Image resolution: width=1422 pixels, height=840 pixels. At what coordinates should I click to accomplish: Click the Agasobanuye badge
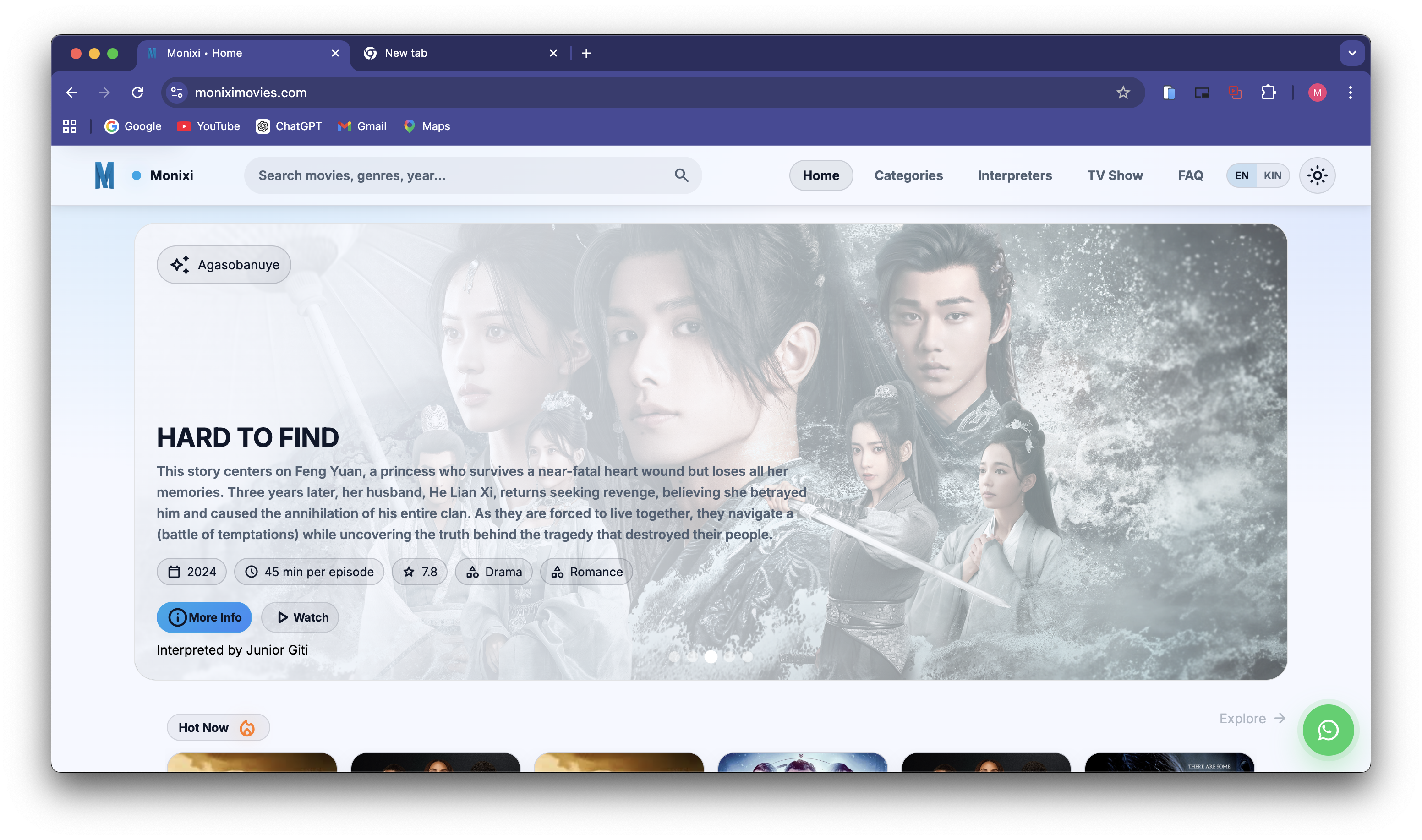(x=224, y=264)
